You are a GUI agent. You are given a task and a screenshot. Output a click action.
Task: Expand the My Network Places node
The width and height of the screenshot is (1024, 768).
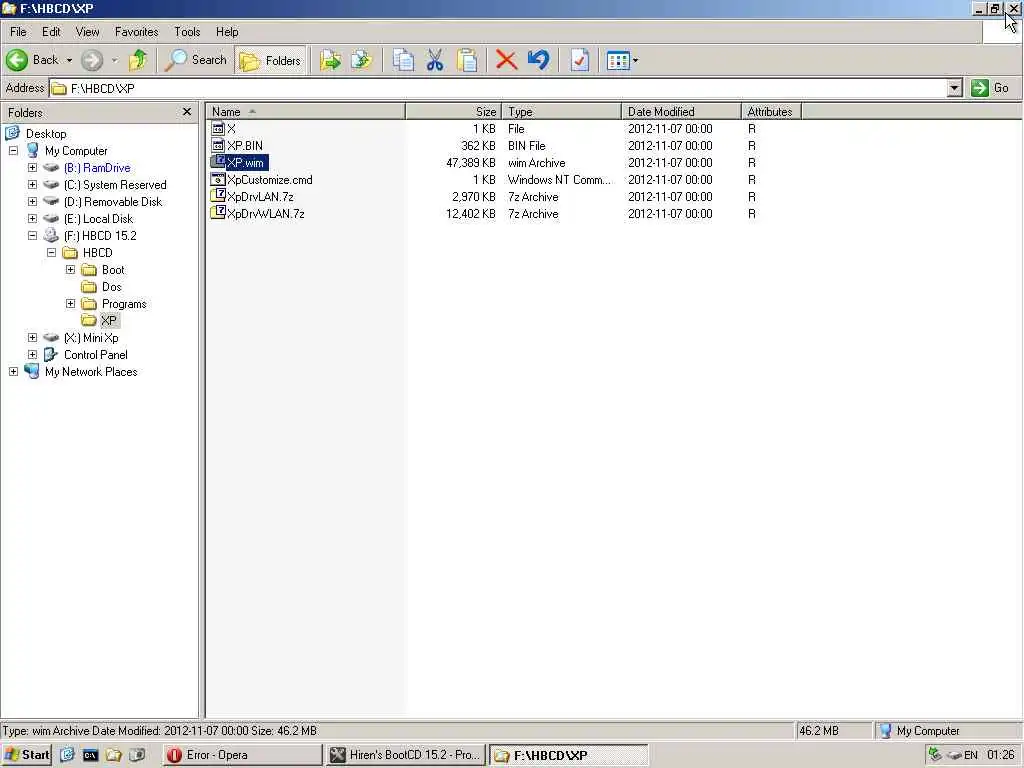(x=13, y=372)
